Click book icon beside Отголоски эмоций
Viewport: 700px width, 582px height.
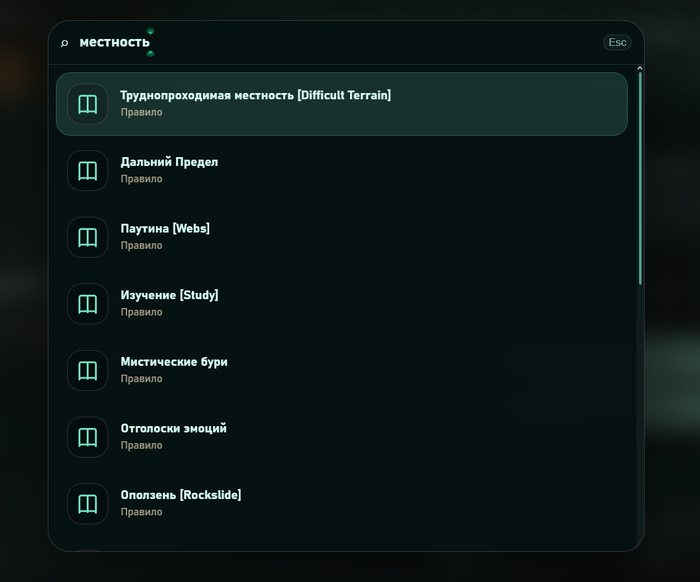click(88, 437)
